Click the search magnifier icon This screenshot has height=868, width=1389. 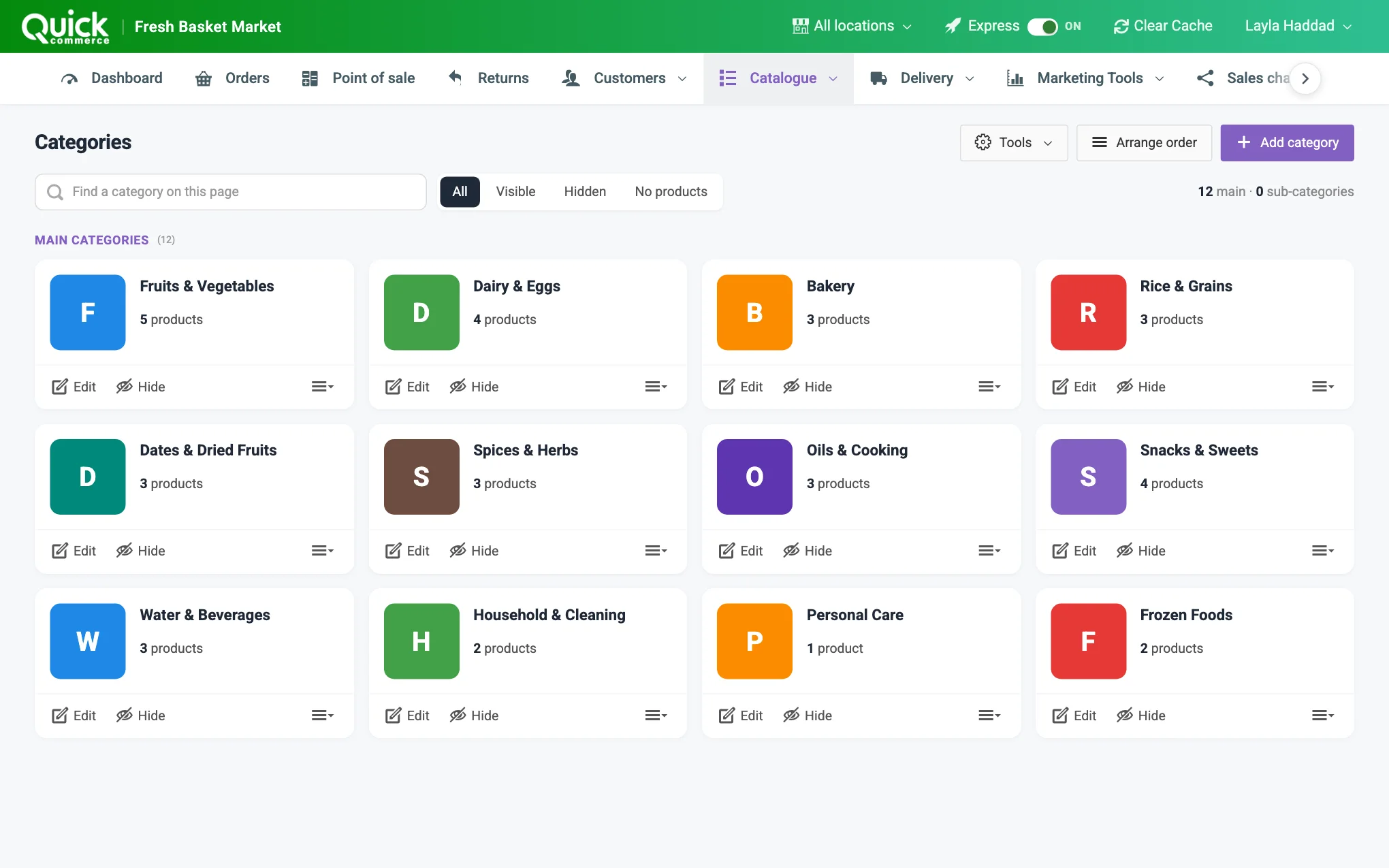click(x=55, y=192)
